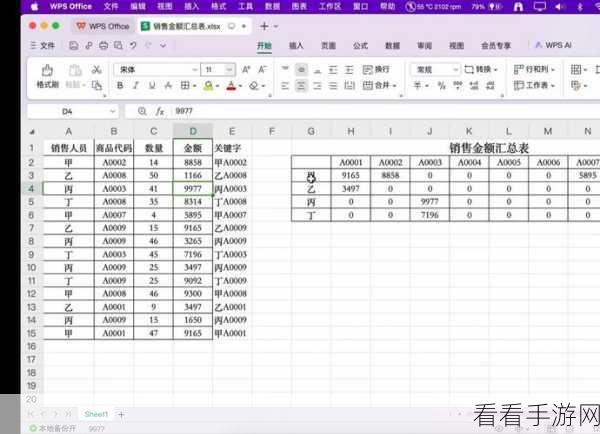Open the Convert (转换) dropdown
Screen dimensions: 600x434
click(481, 69)
